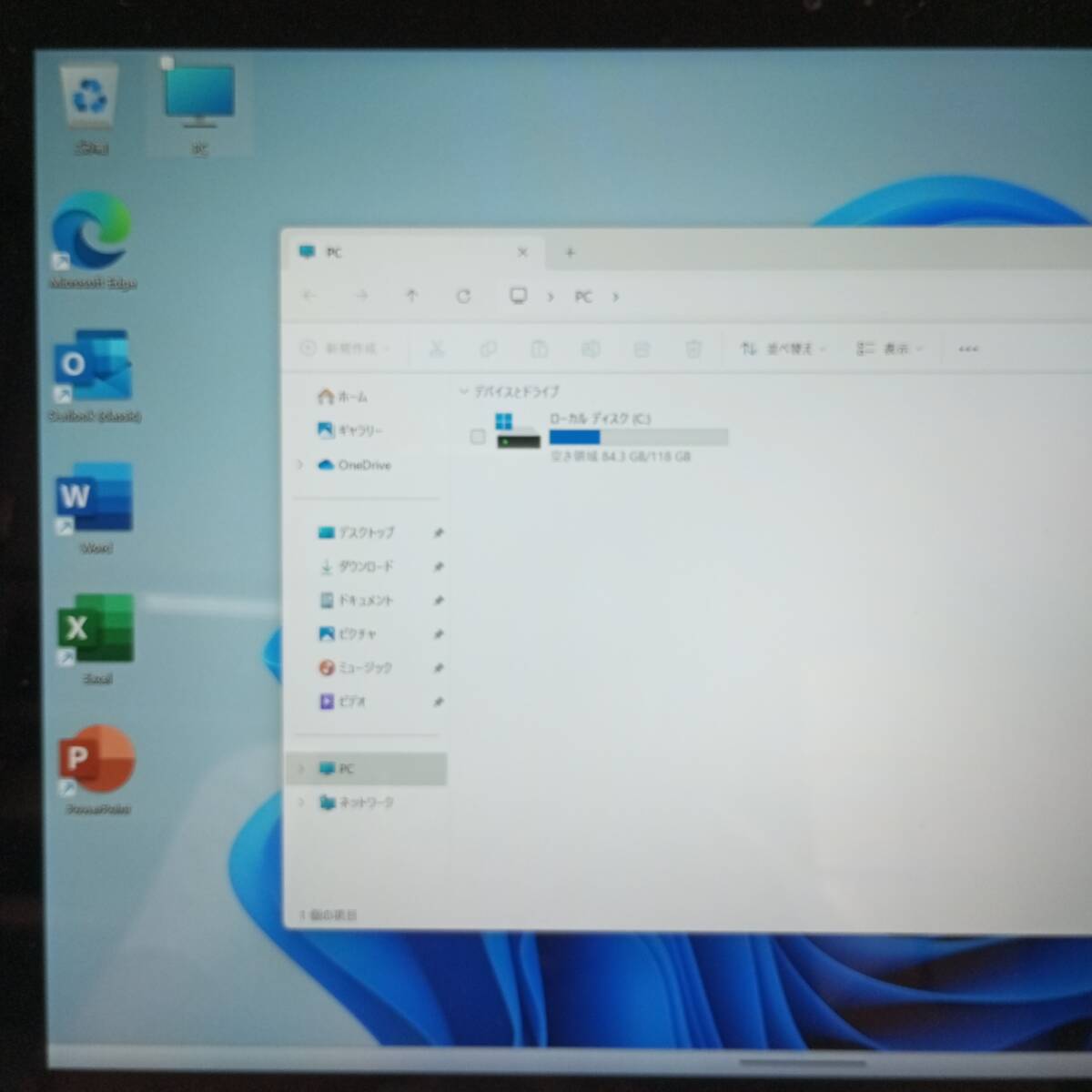Expand the ネットワーク node in sidebar

coord(301,803)
